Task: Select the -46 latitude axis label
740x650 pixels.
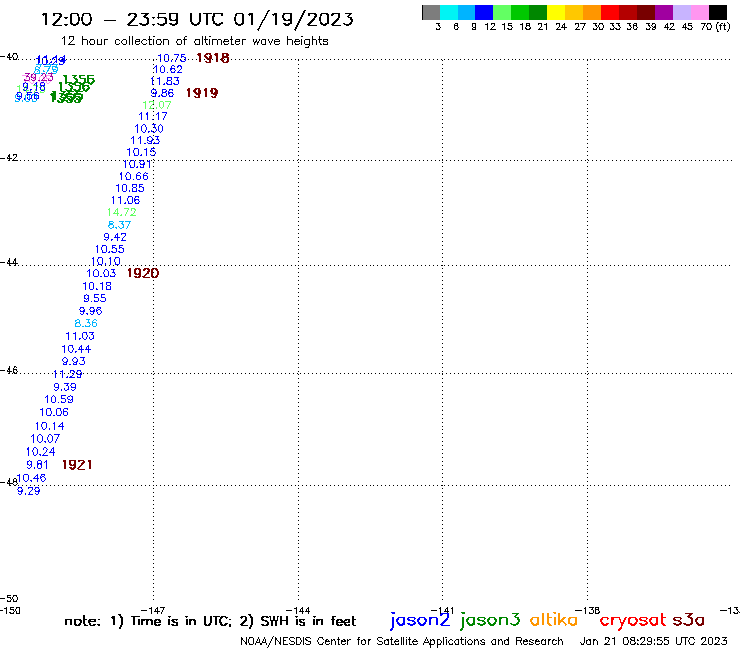Action: coord(9,371)
